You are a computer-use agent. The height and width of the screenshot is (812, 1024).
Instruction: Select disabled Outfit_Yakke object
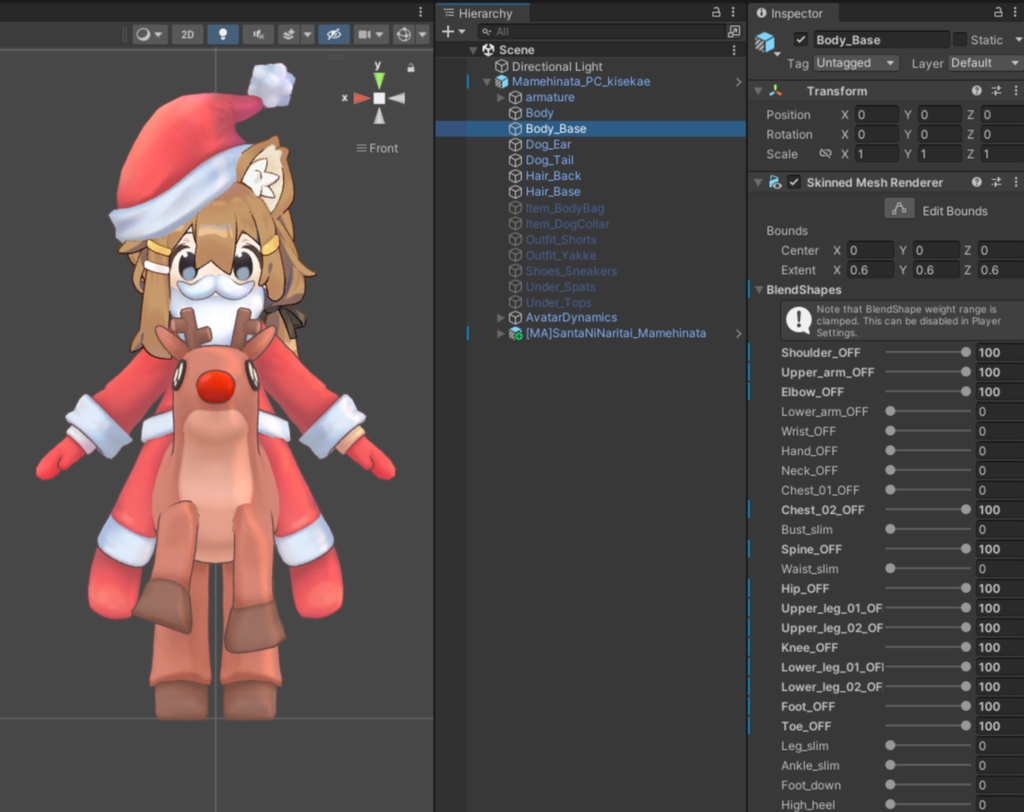click(x=560, y=255)
